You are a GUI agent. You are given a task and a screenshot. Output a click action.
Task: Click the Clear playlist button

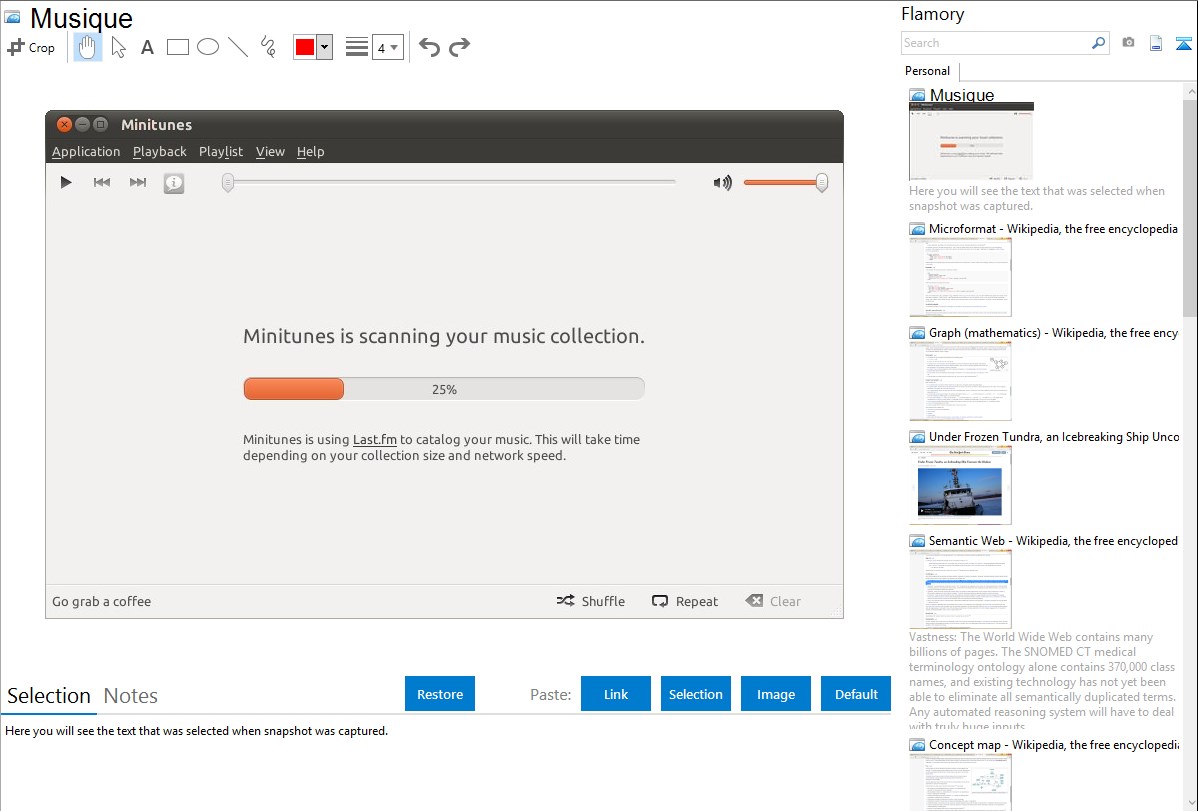click(x=773, y=602)
